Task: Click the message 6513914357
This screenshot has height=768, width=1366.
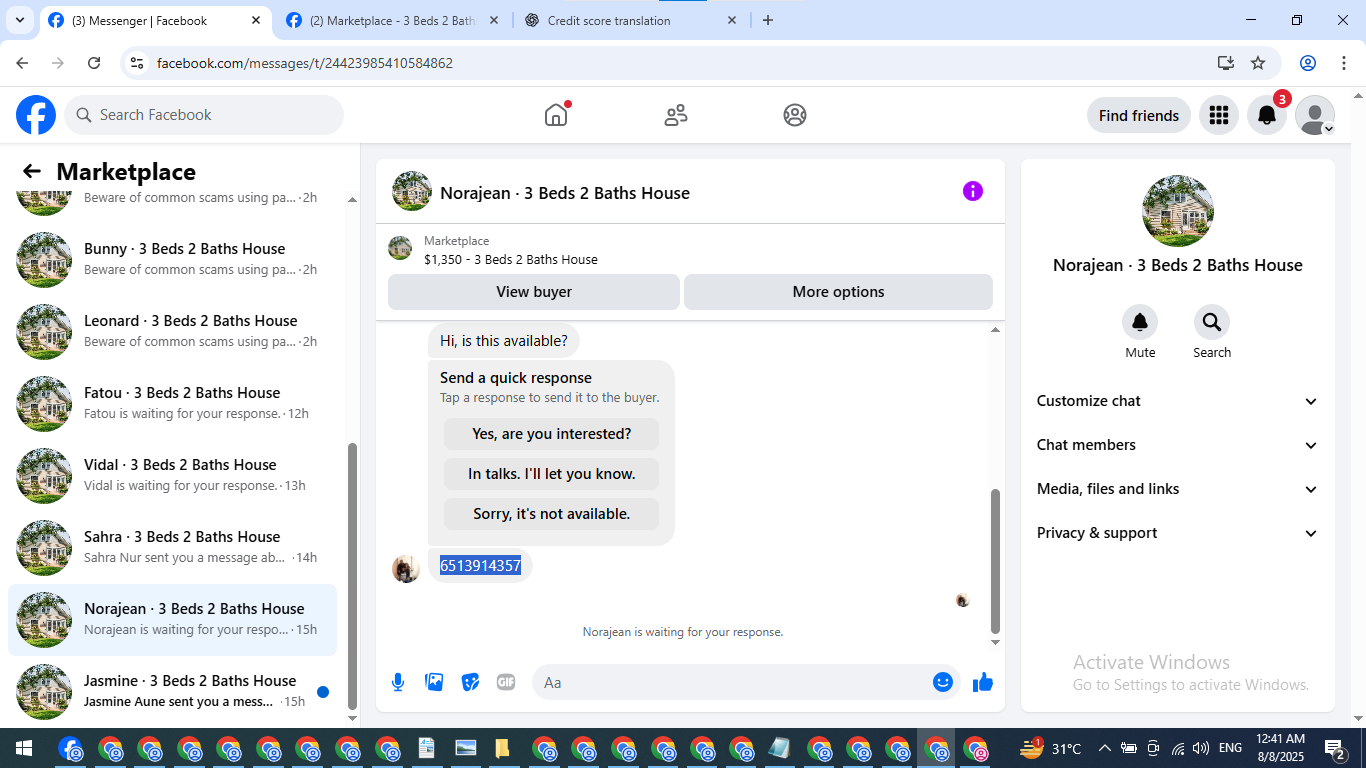Action: [x=481, y=566]
